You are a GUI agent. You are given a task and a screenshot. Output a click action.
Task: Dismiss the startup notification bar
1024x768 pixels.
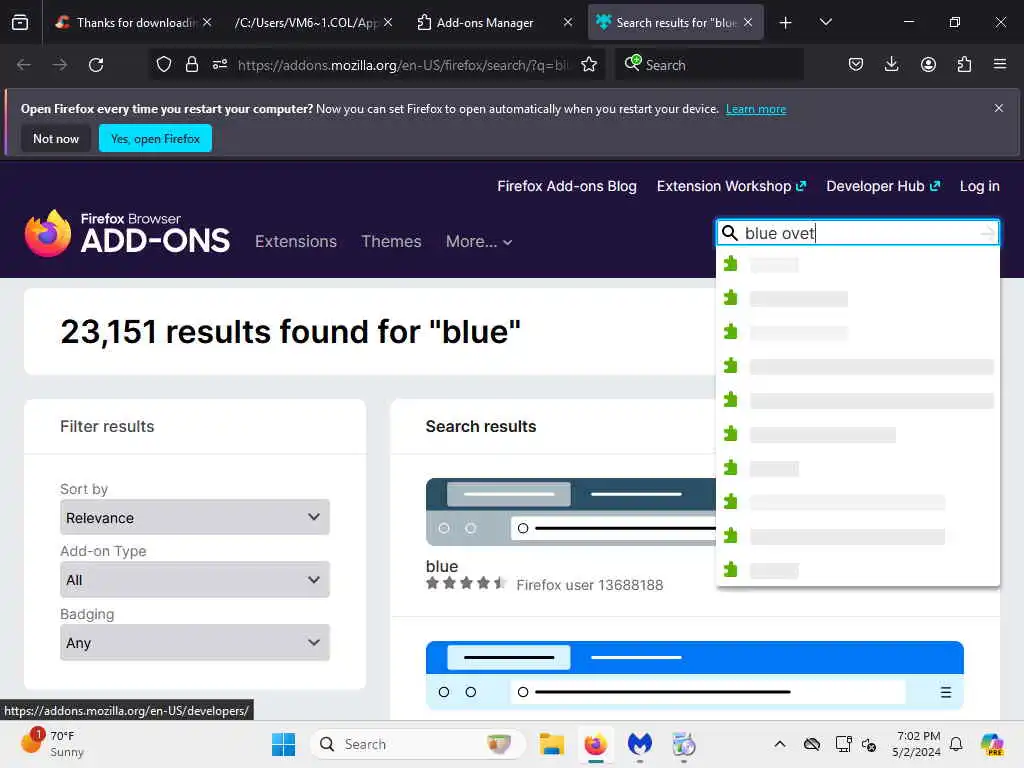coord(999,108)
